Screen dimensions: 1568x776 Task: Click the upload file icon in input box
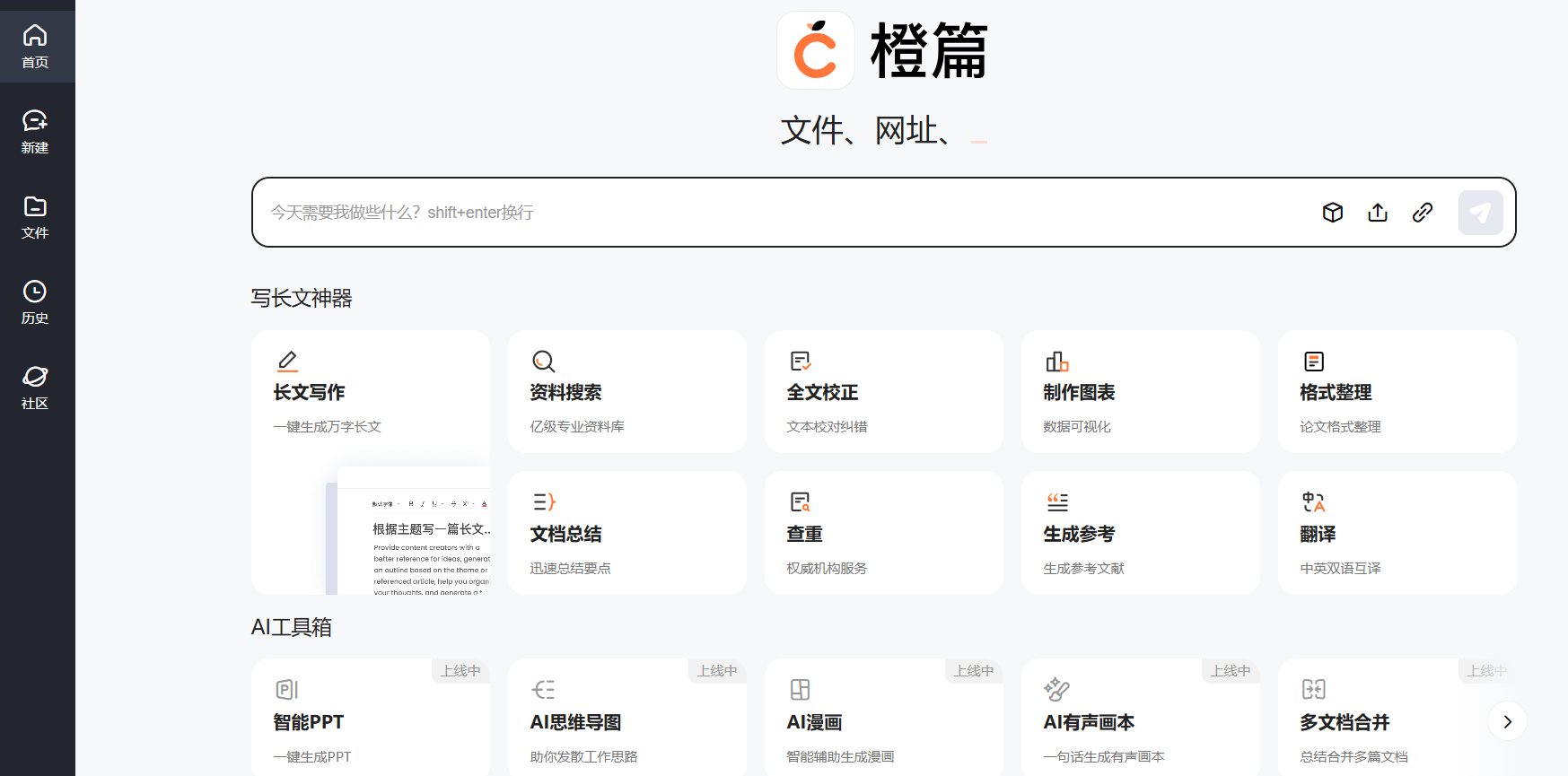pyautogui.click(x=1378, y=213)
